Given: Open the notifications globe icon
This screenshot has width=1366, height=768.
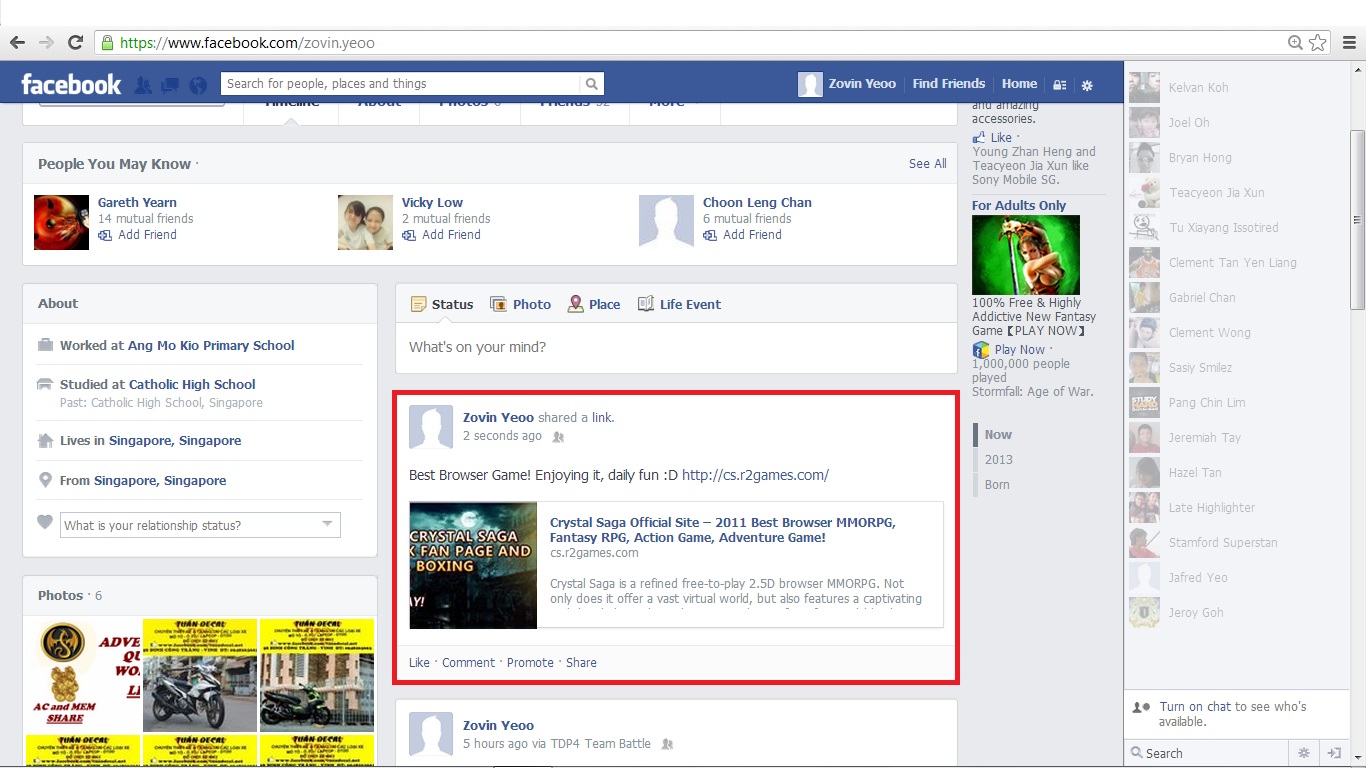Looking at the screenshot, I should click(x=198, y=85).
